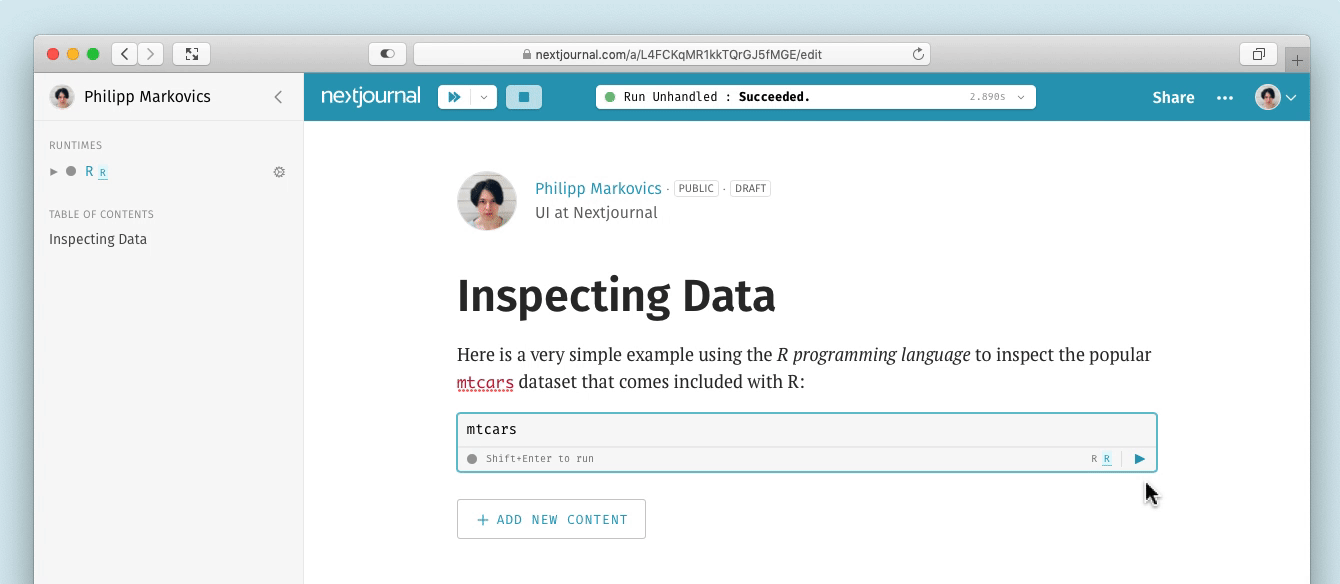Click the PUBLIC badge

(x=696, y=188)
